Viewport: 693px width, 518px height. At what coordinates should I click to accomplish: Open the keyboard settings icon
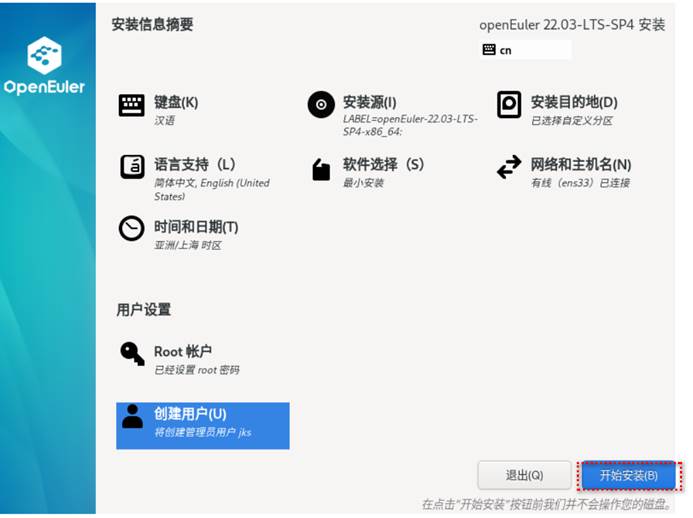[131, 105]
